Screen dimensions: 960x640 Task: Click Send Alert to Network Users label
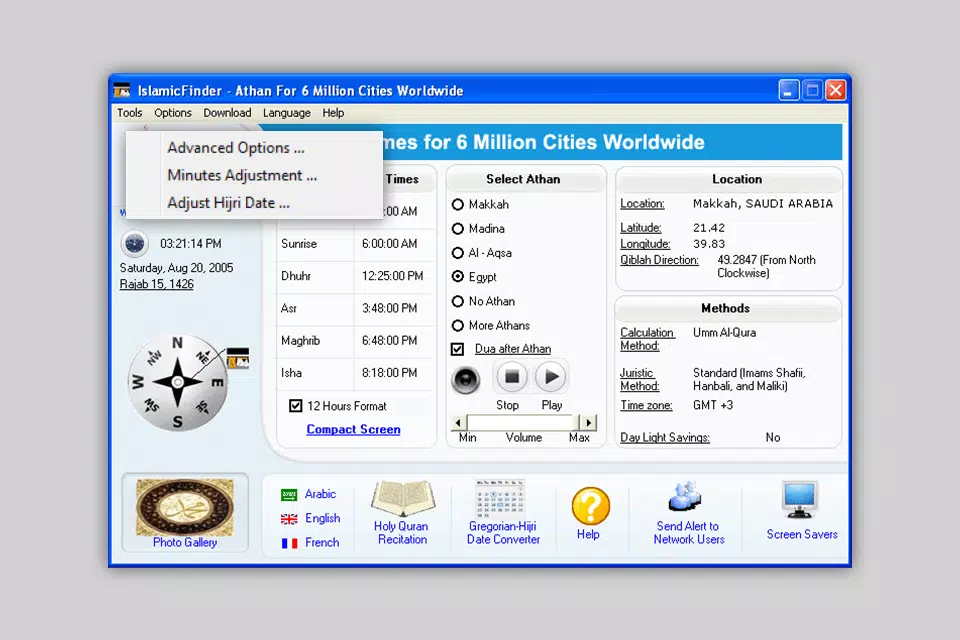tap(689, 533)
